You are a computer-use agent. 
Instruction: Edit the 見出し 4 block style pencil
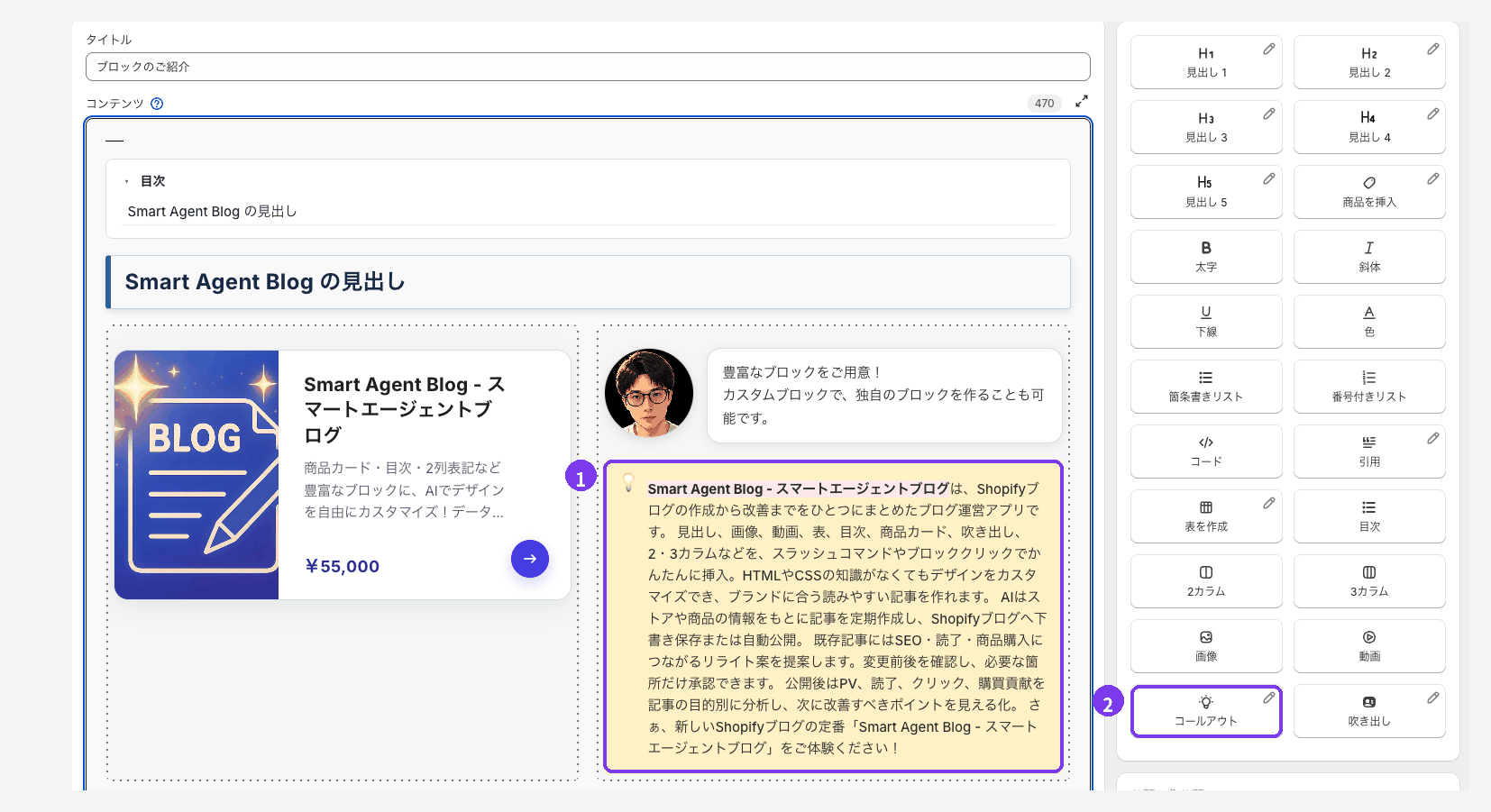(1433, 114)
